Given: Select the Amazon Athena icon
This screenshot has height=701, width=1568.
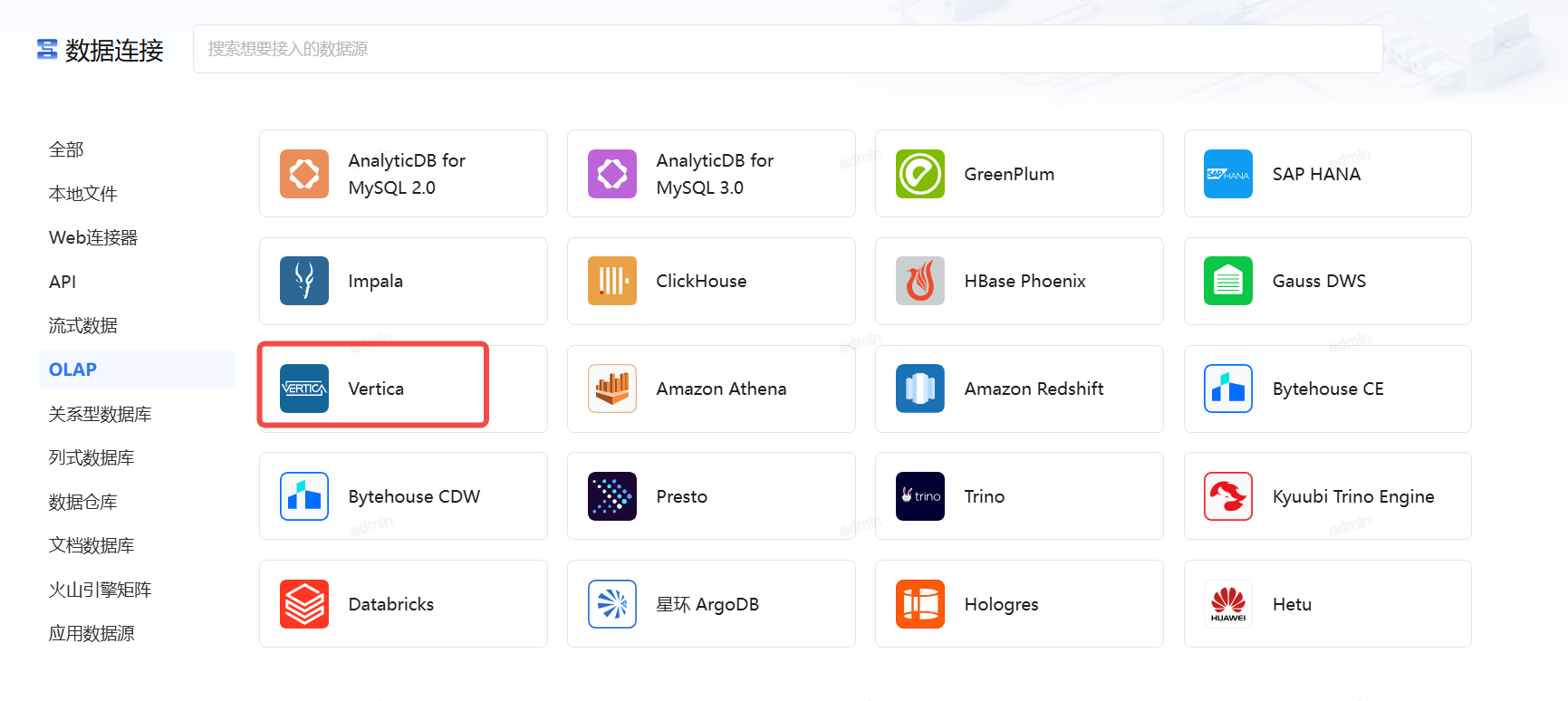Looking at the screenshot, I should (x=611, y=389).
